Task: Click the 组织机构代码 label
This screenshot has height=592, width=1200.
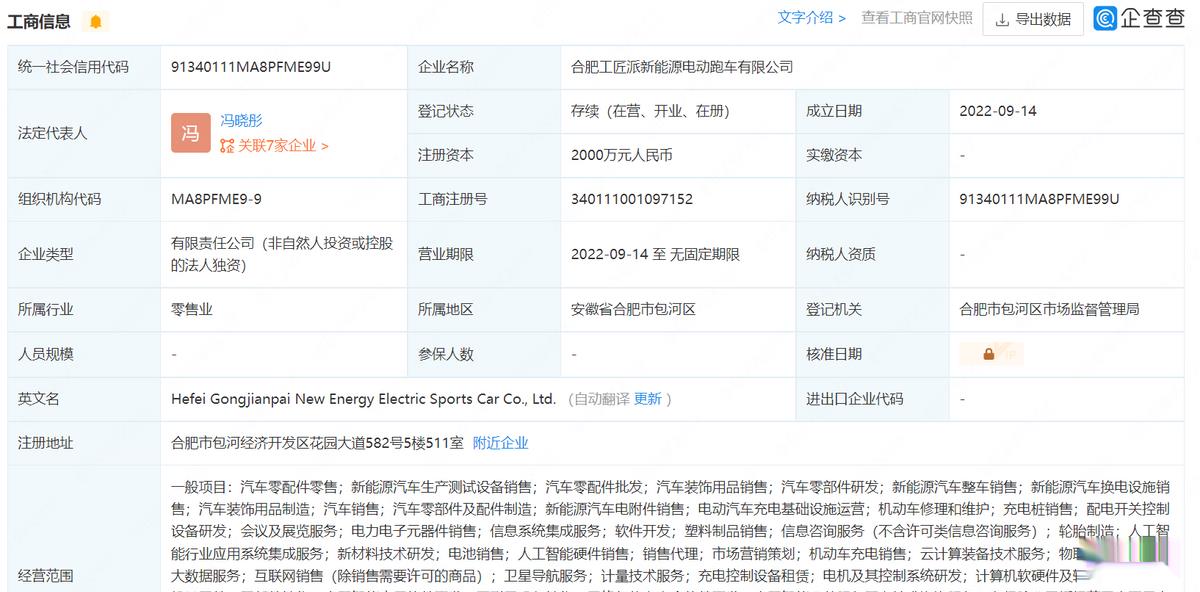Action: tap(59, 199)
